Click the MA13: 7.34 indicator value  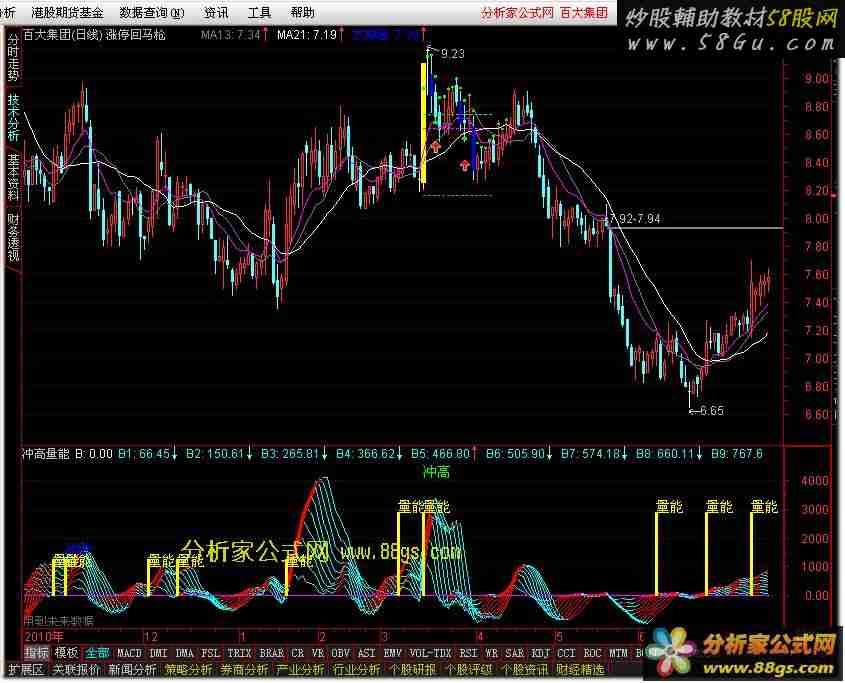230,36
